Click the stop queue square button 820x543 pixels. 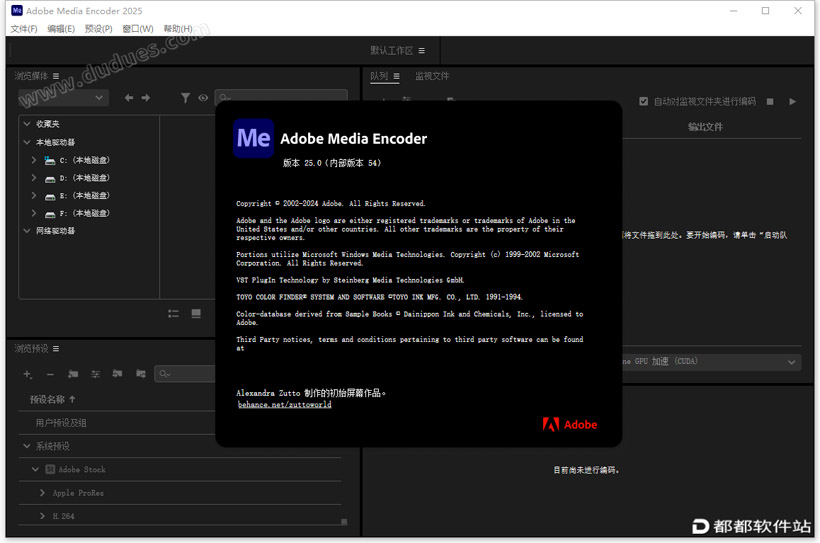[x=770, y=101]
